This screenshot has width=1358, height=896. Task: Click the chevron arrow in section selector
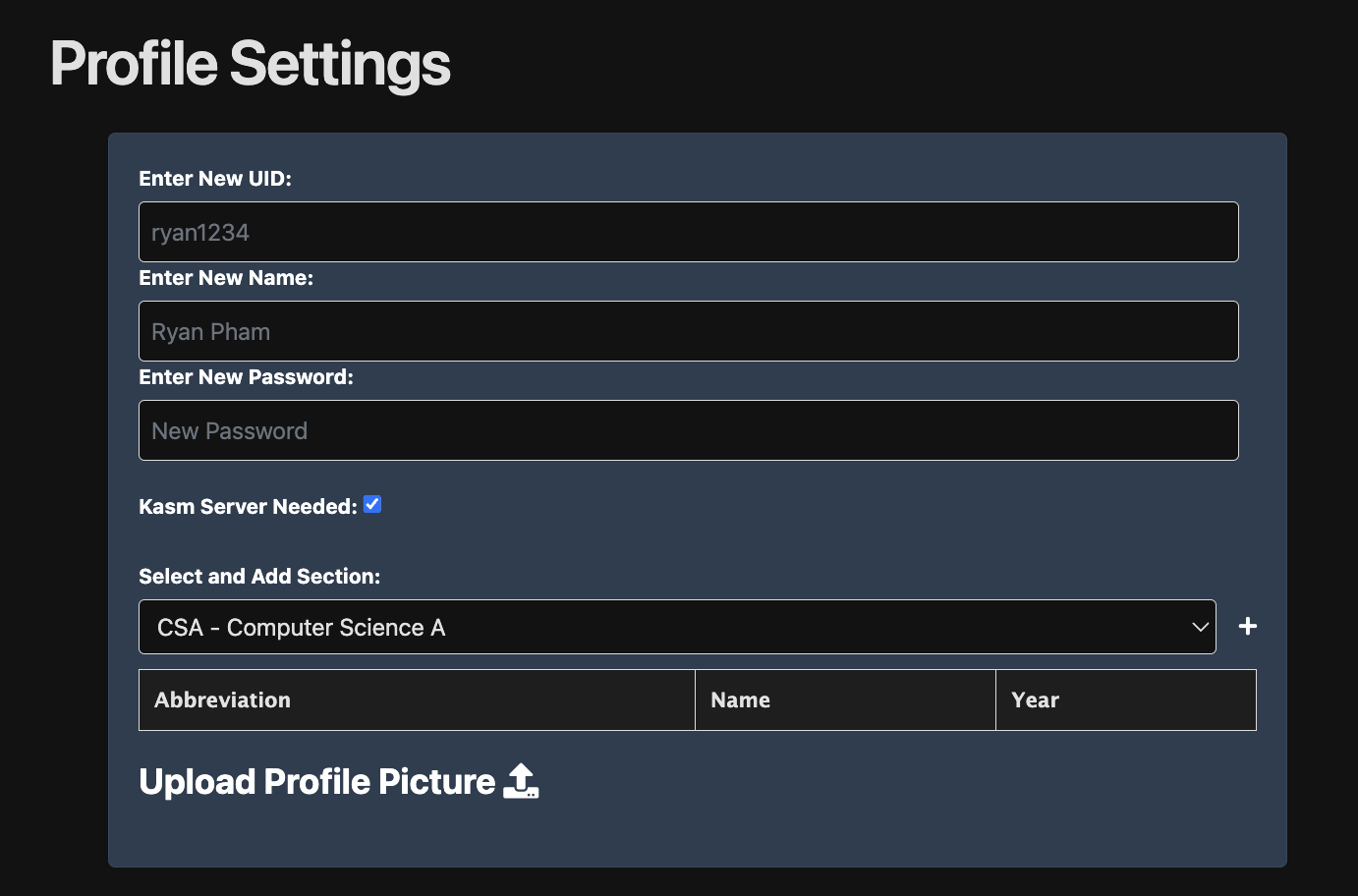(x=1199, y=627)
